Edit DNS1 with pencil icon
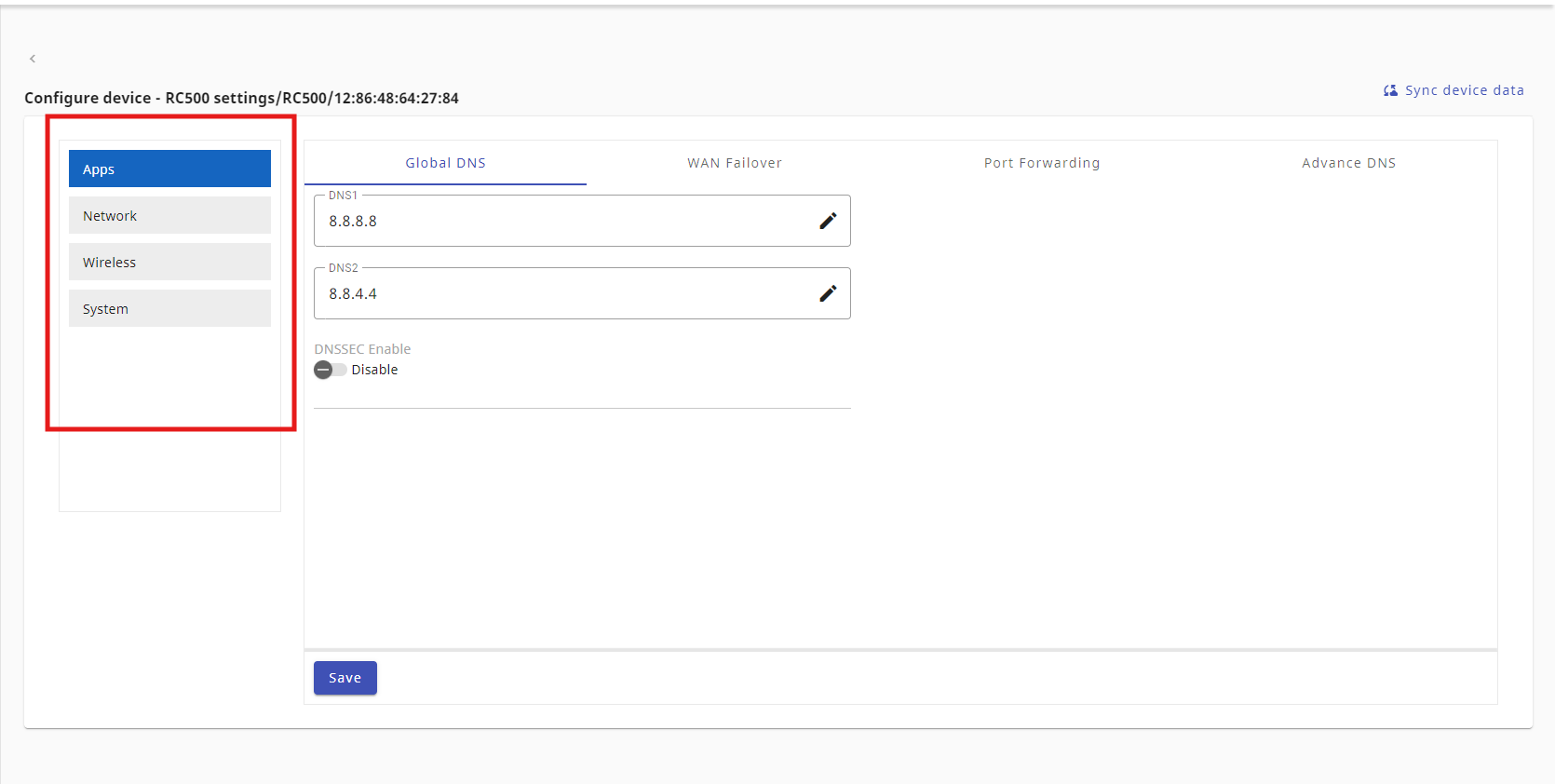 coord(828,221)
